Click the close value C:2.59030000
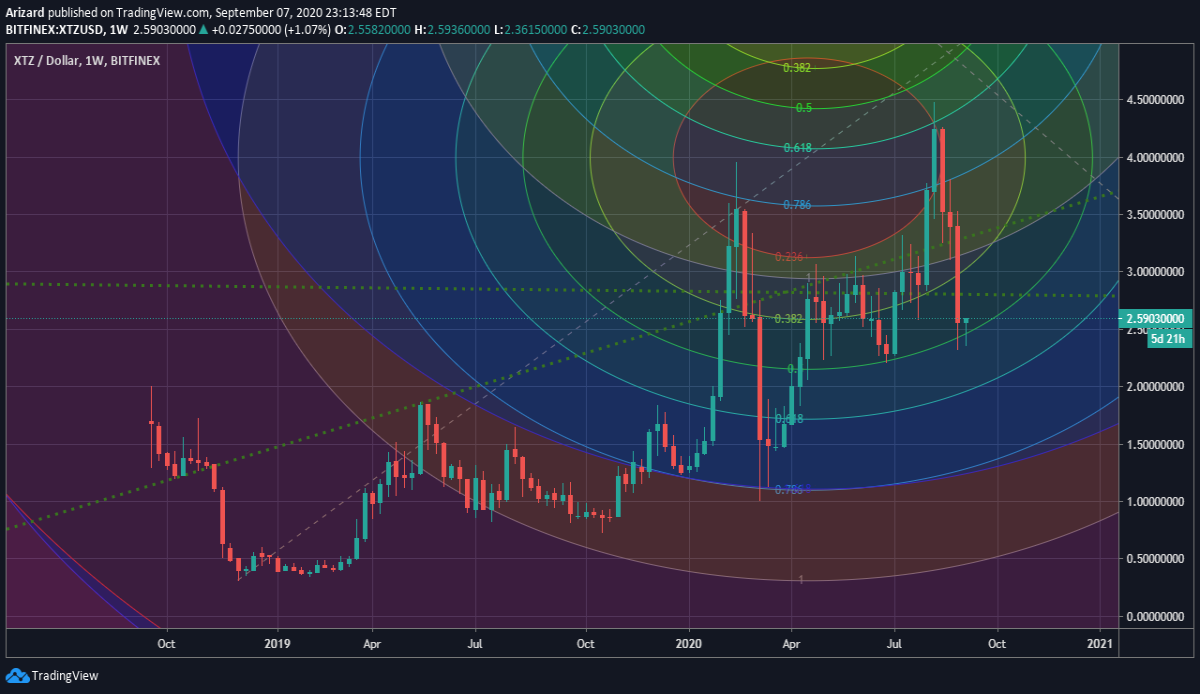Viewport: 1200px width, 694px height. 607,31
